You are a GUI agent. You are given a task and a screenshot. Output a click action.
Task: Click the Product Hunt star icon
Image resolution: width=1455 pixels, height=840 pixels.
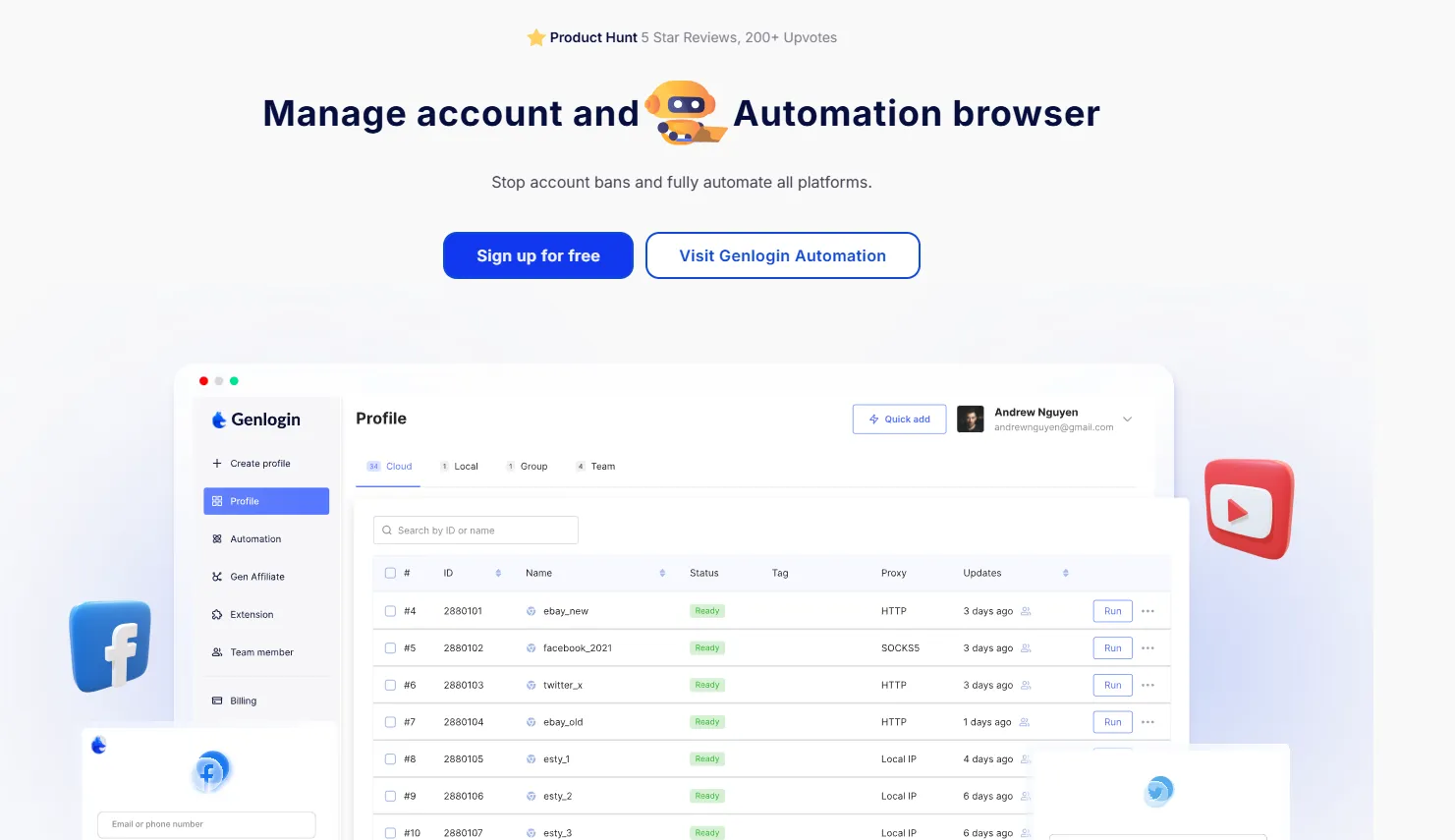pos(536,38)
